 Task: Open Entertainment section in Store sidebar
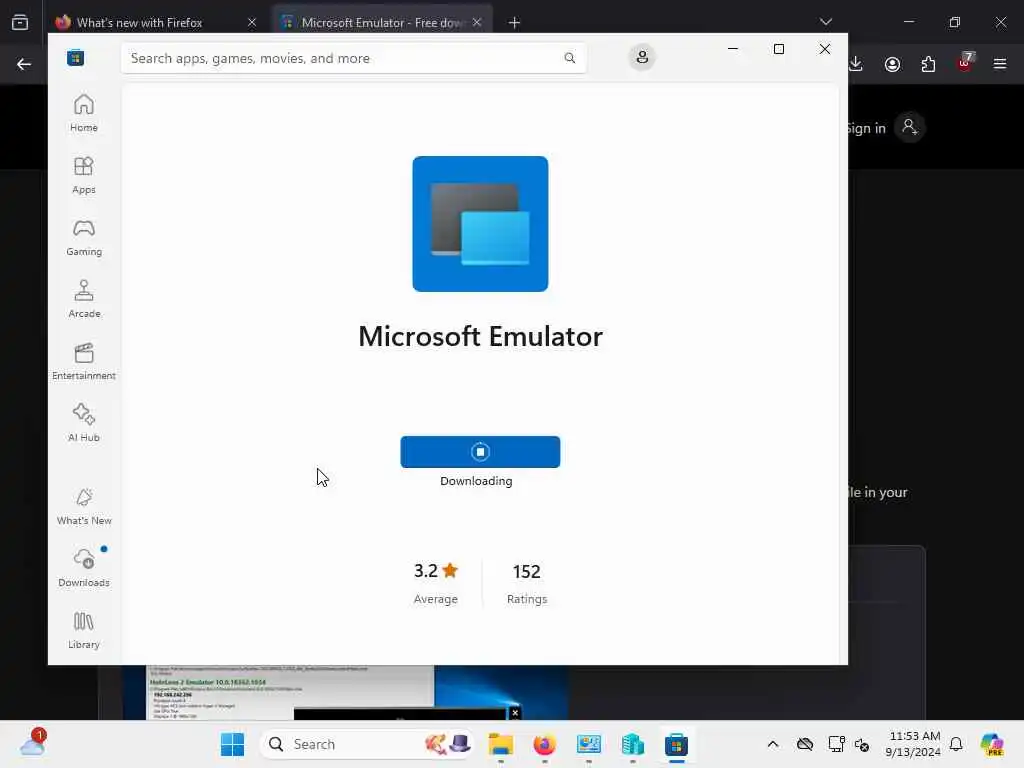click(x=84, y=361)
